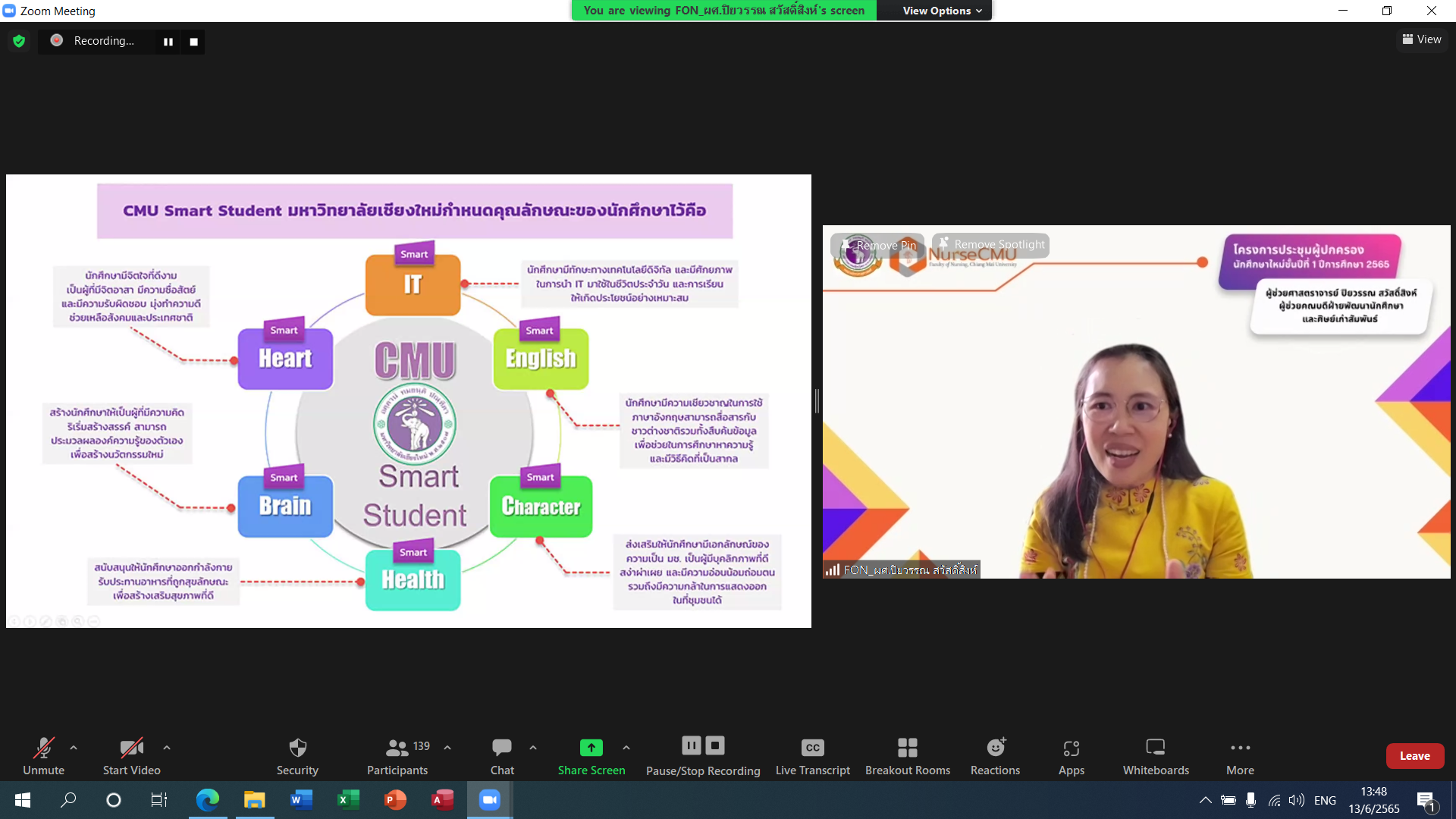The height and width of the screenshot is (819, 1456).
Task: Open Zoom Apps
Action: coord(1072,756)
